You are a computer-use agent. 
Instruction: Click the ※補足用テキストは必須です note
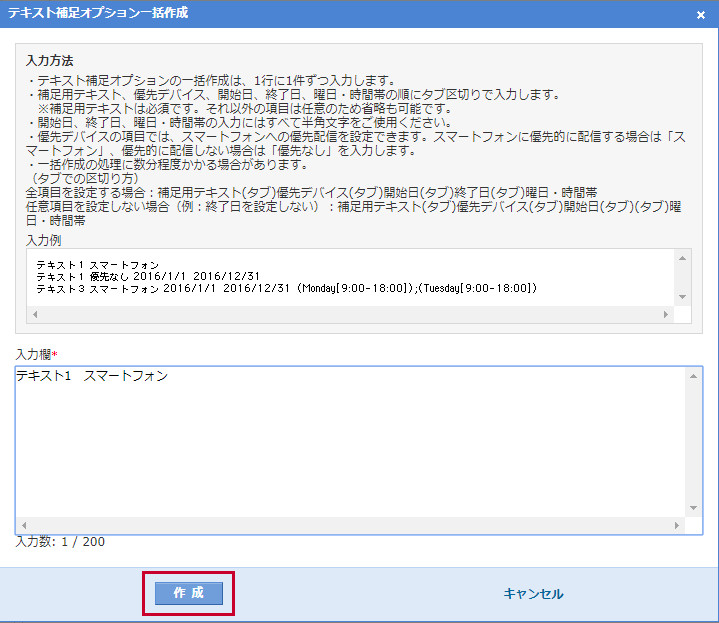[x=246, y=109]
